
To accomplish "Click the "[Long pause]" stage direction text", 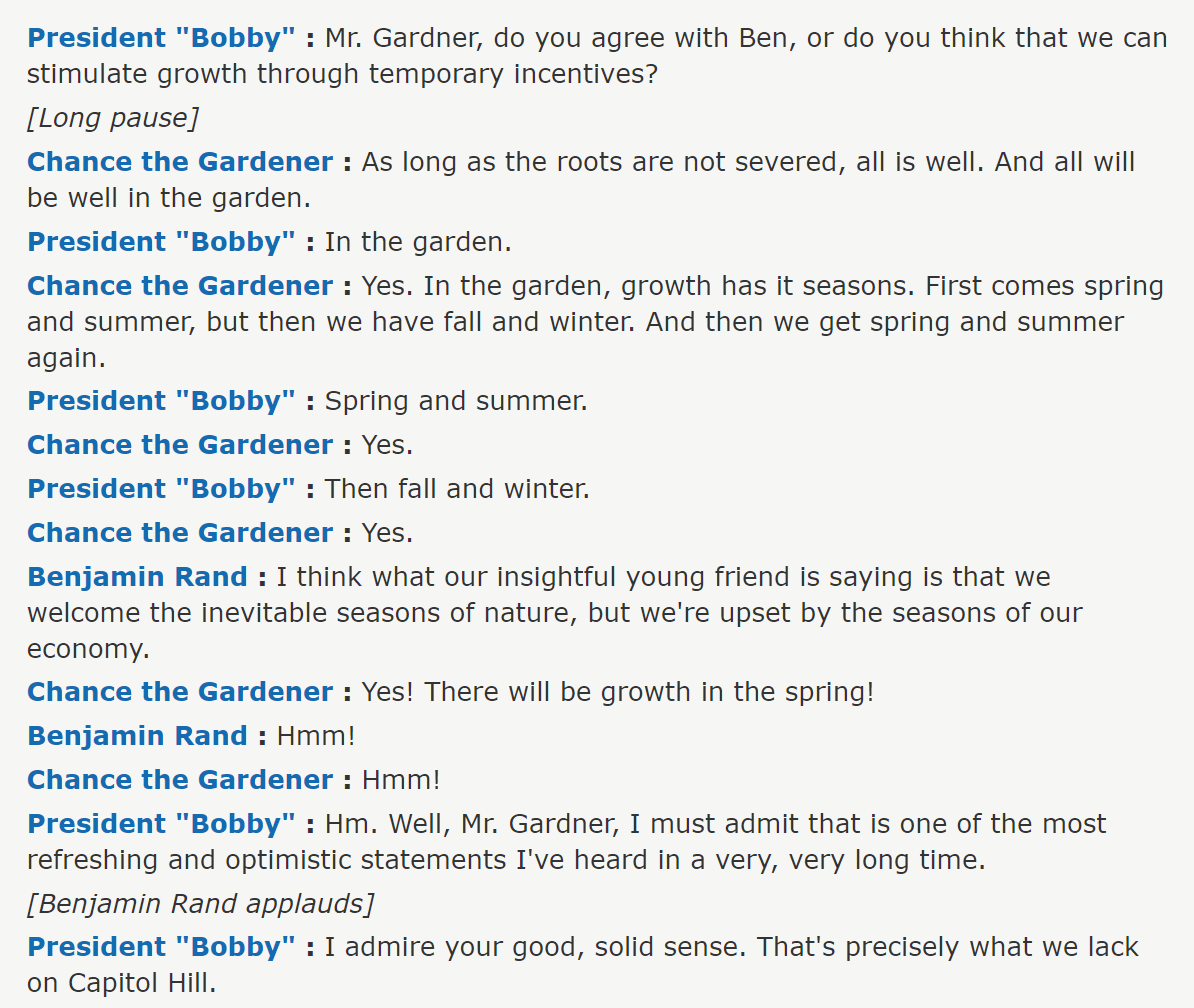I will point(113,118).
